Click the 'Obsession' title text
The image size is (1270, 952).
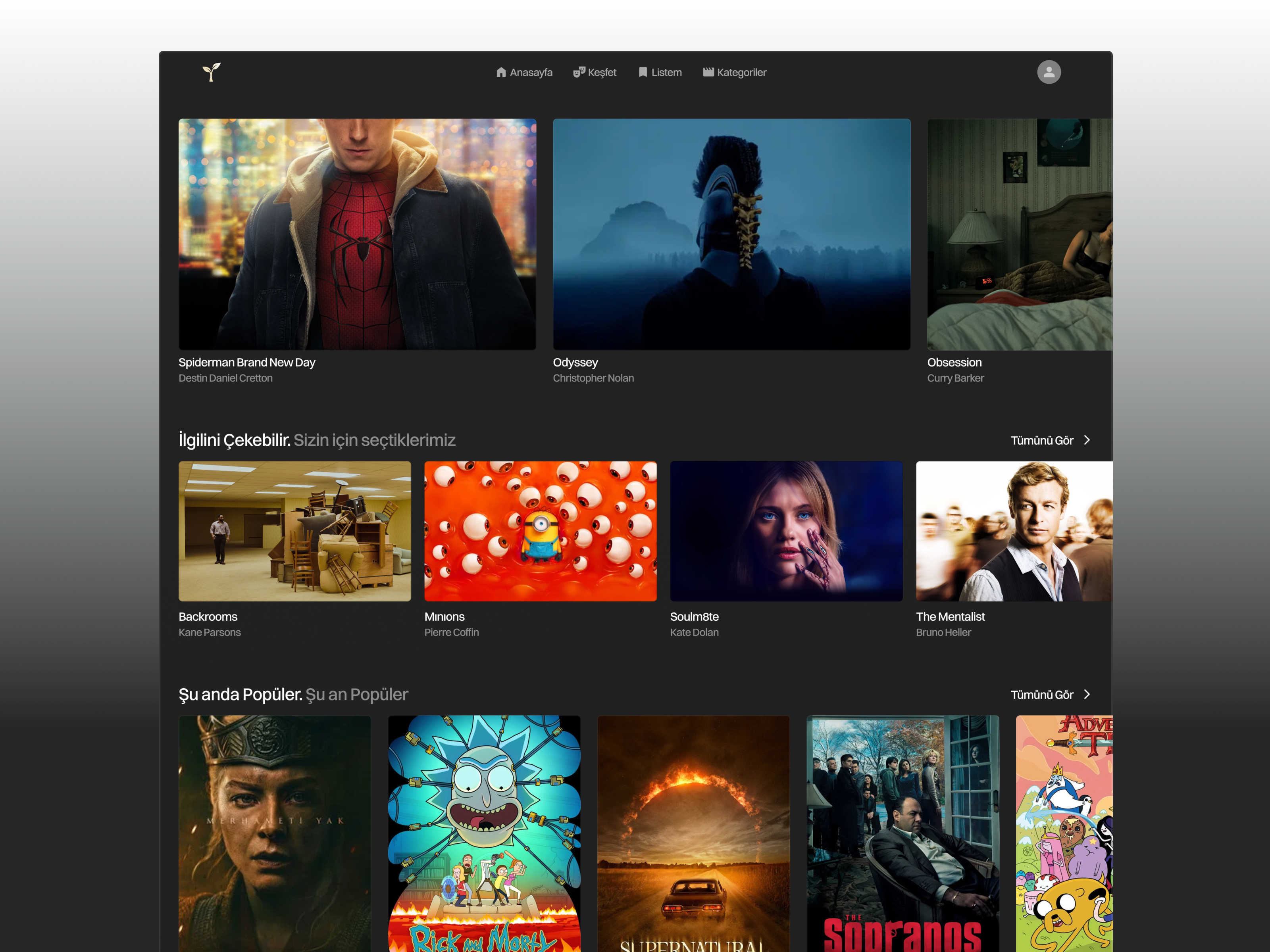tap(954, 362)
